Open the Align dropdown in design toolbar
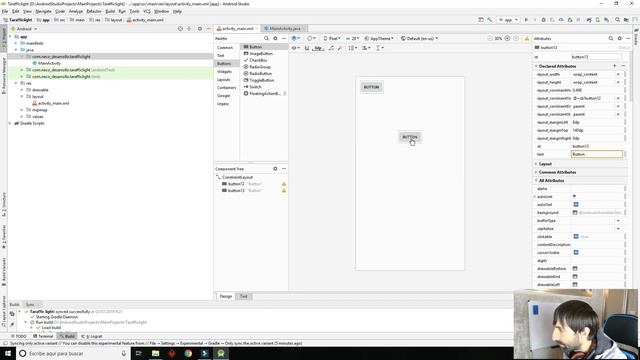The image size is (640, 360). click(x=366, y=48)
